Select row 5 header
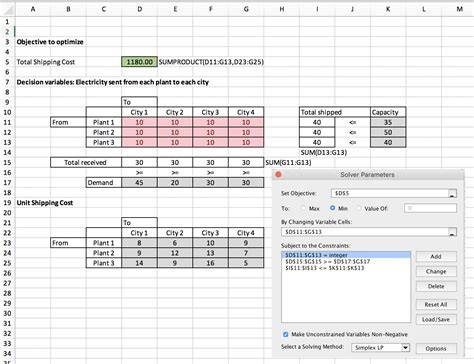The width and height of the screenshot is (474, 364). tap(7, 62)
